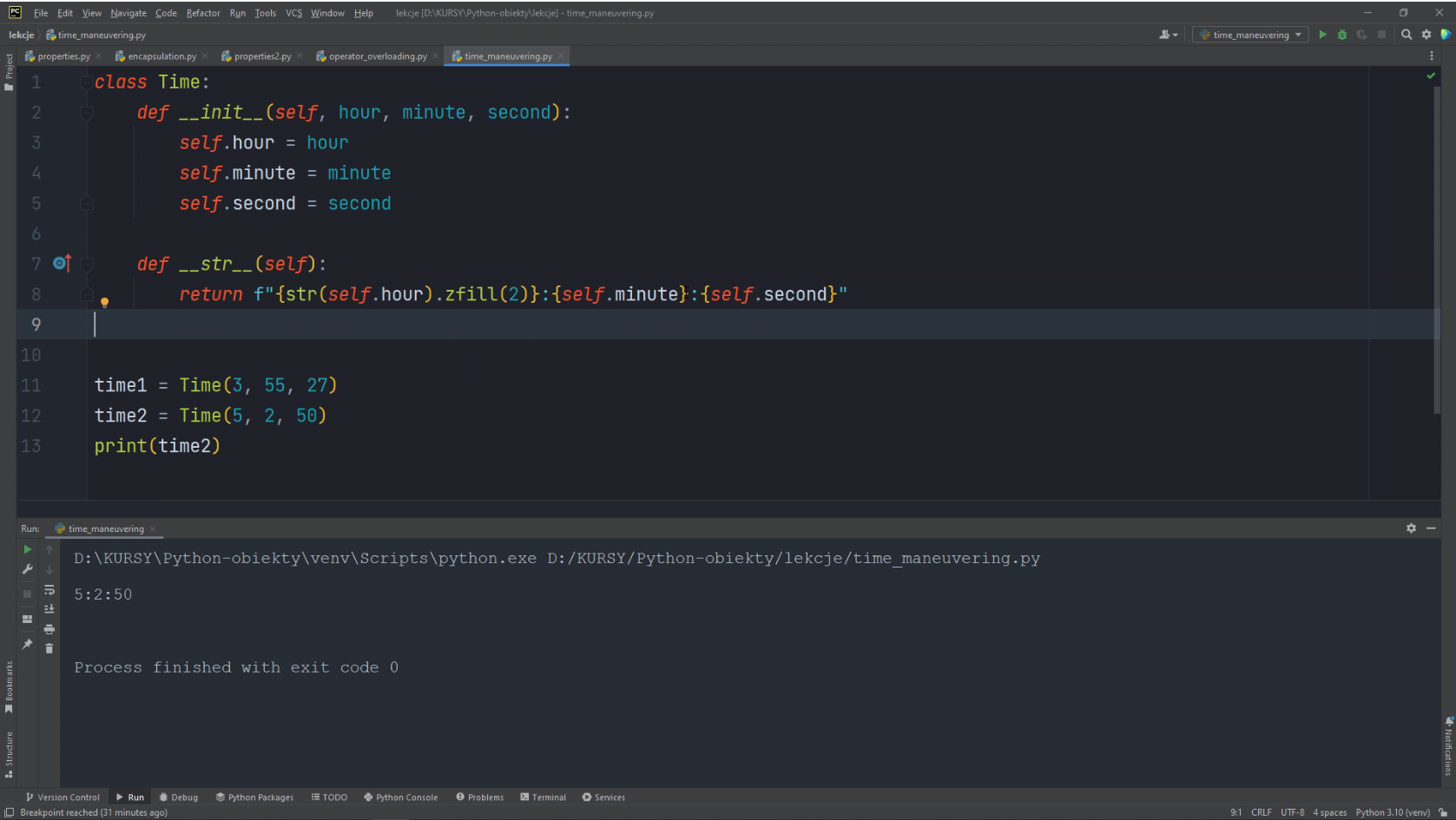Click the green Debug bug icon in top toolbar
Image resolution: width=1456 pixels, height=820 pixels.
pyautogui.click(x=1341, y=35)
